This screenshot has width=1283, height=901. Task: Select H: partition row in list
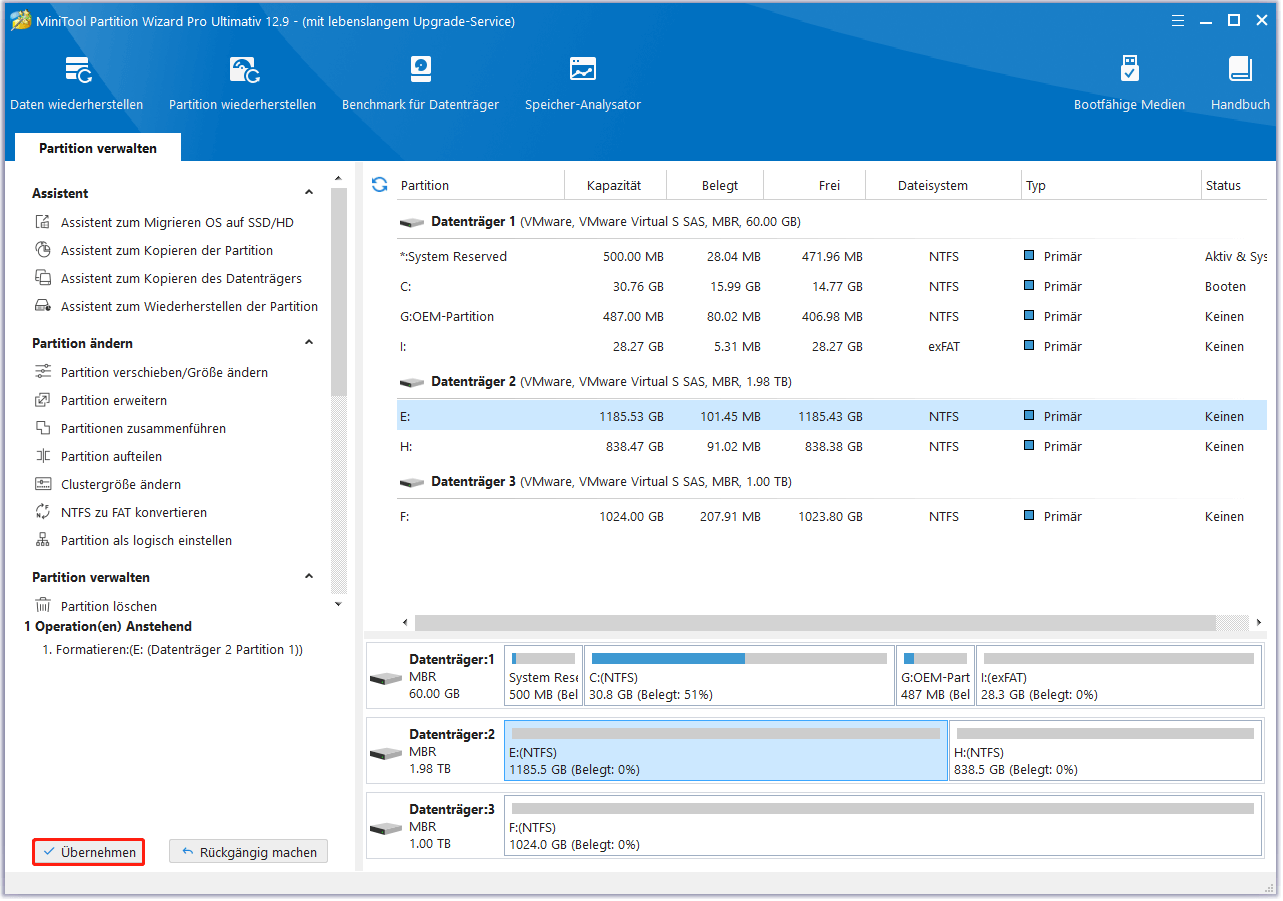[x=832, y=447]
